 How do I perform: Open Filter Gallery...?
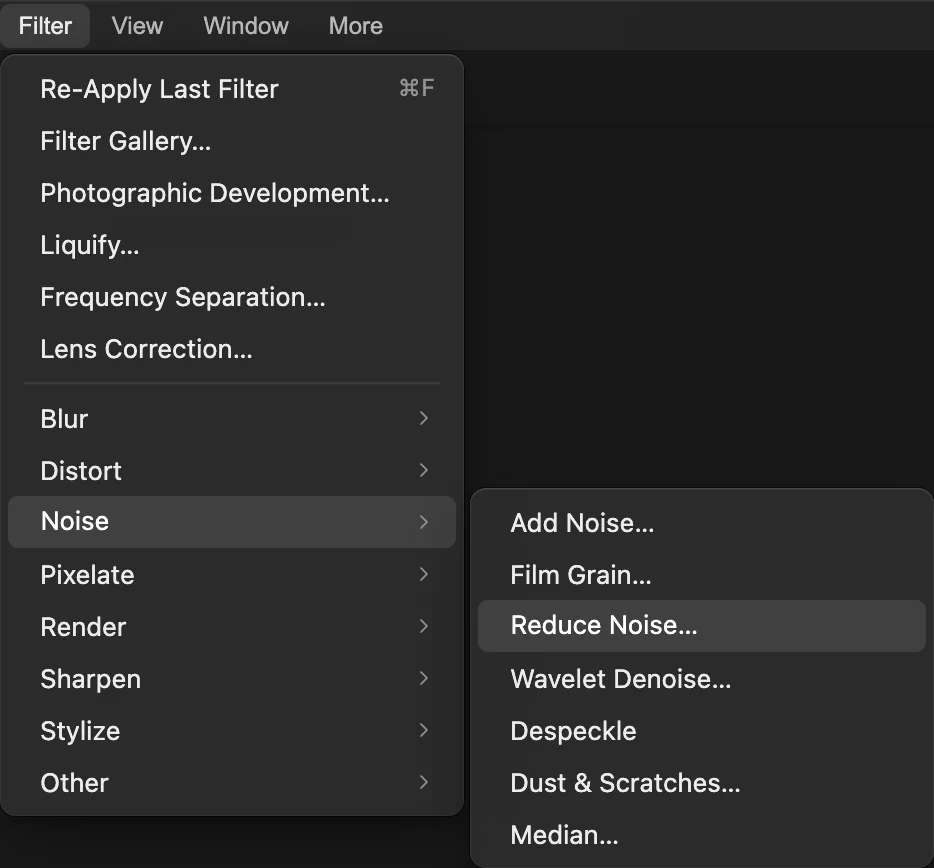point(232,141)
